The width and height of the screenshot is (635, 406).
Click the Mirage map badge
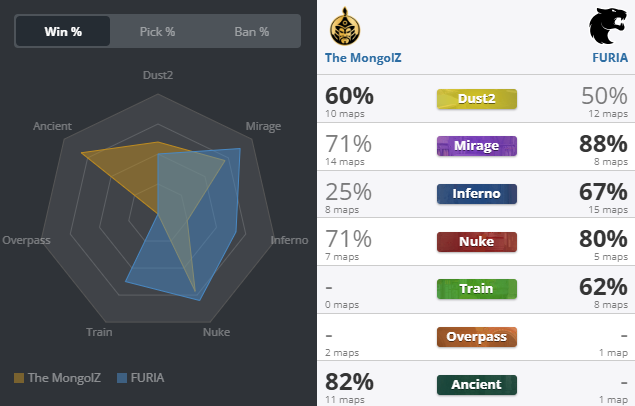coord(477,146)
